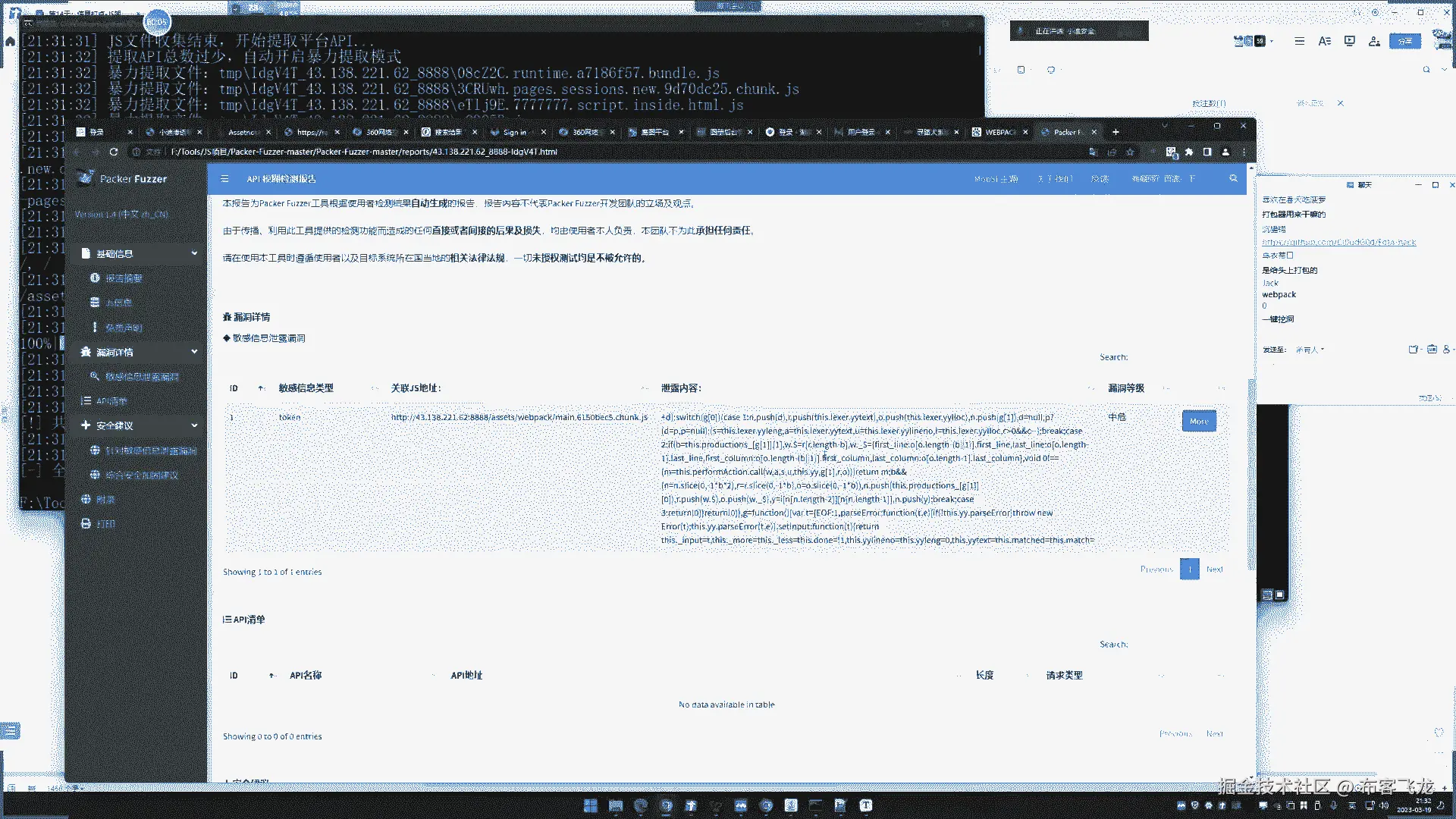The width and height of the screenshot is (1456, 819).
Task: Open the print item in sidebar
Action: [x=105, y=524]
